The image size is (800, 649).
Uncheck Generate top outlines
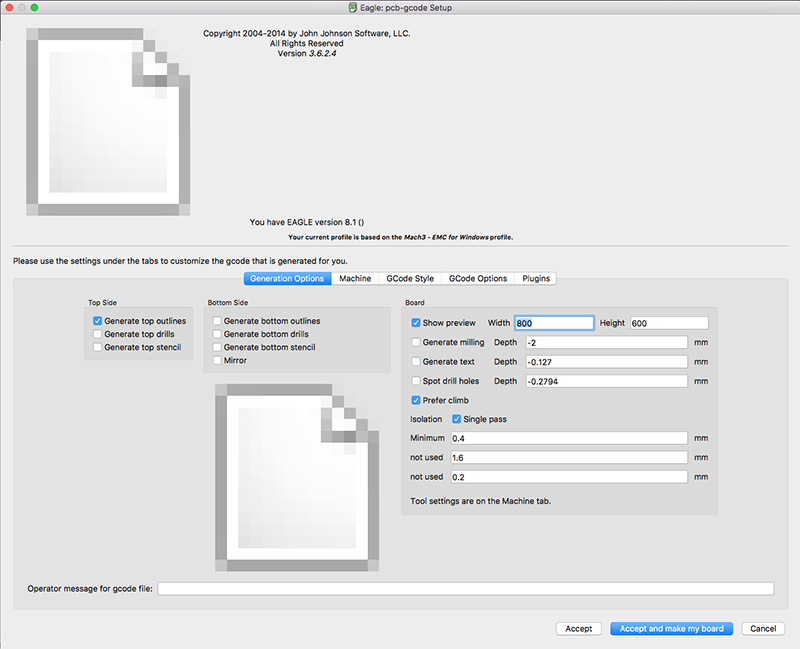pos(97,321)
